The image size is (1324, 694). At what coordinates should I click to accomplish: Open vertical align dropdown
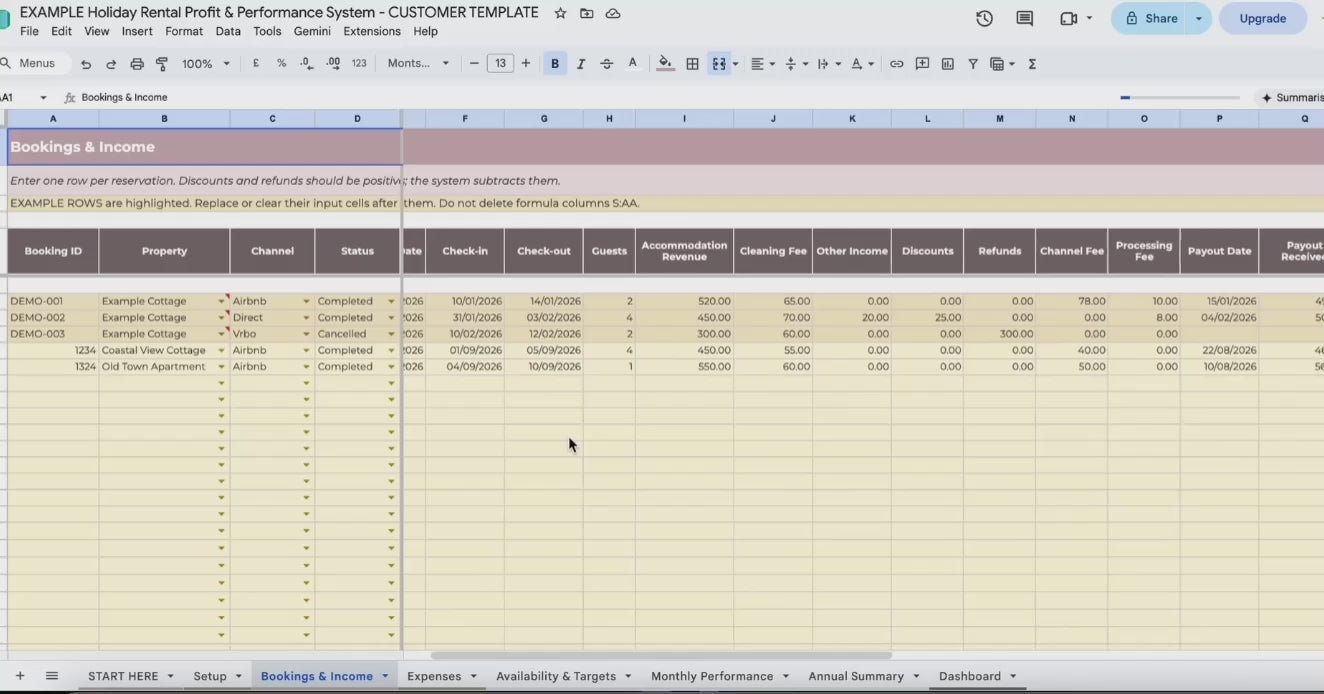click(x=796, y=63)
